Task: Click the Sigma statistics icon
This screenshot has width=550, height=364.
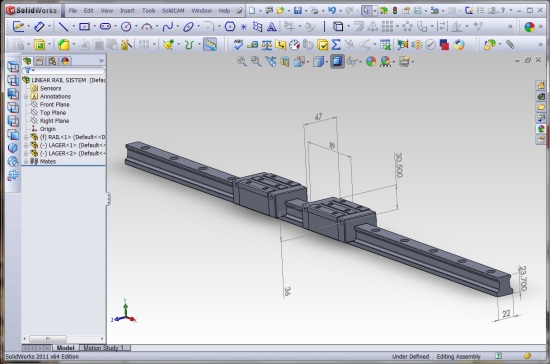Action: point(336,45)
